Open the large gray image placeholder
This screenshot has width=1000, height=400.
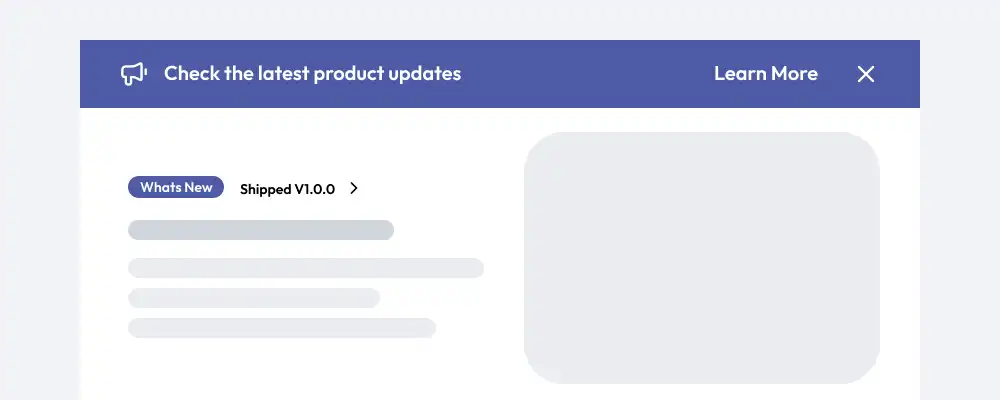tap(701, 257)
